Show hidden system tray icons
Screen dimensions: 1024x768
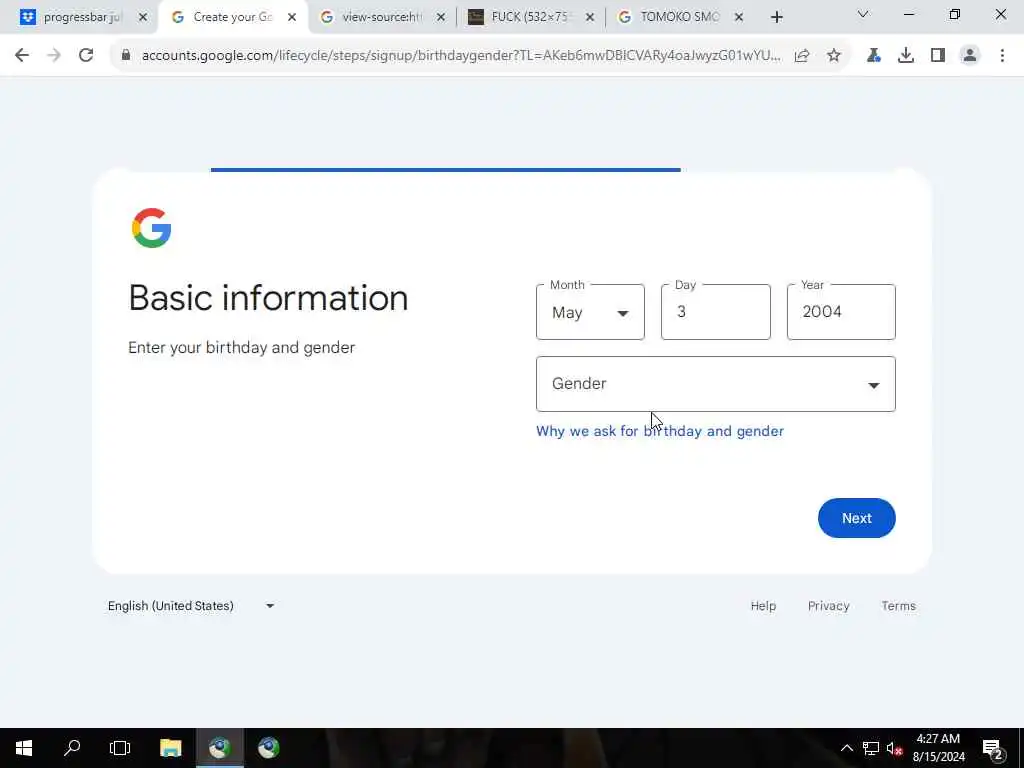pos(846,748)
